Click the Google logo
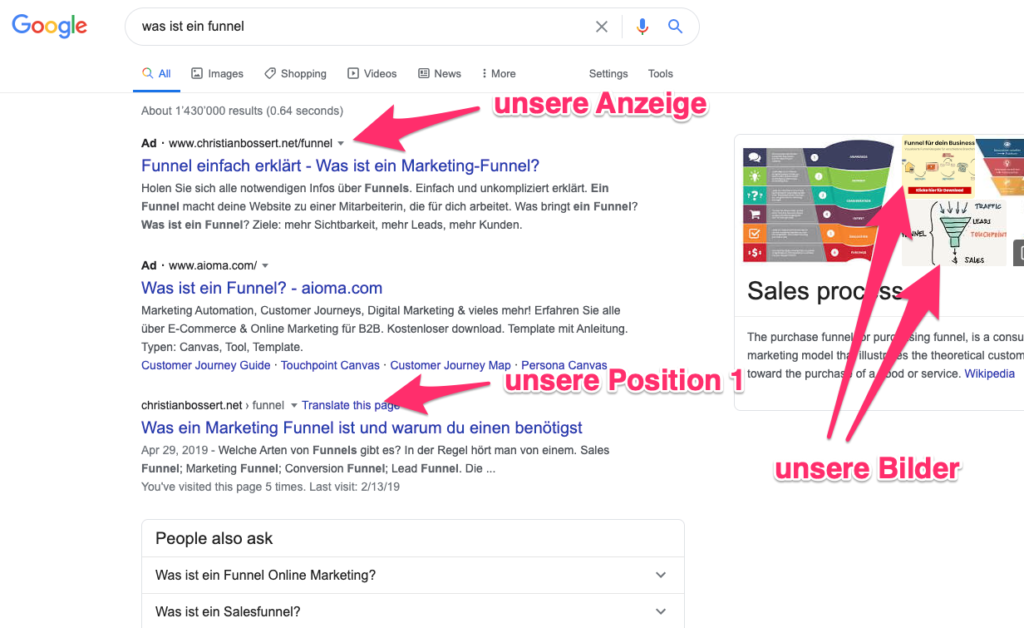The height and width of the screenshot is (628, 1024). [x=49, y=26]
